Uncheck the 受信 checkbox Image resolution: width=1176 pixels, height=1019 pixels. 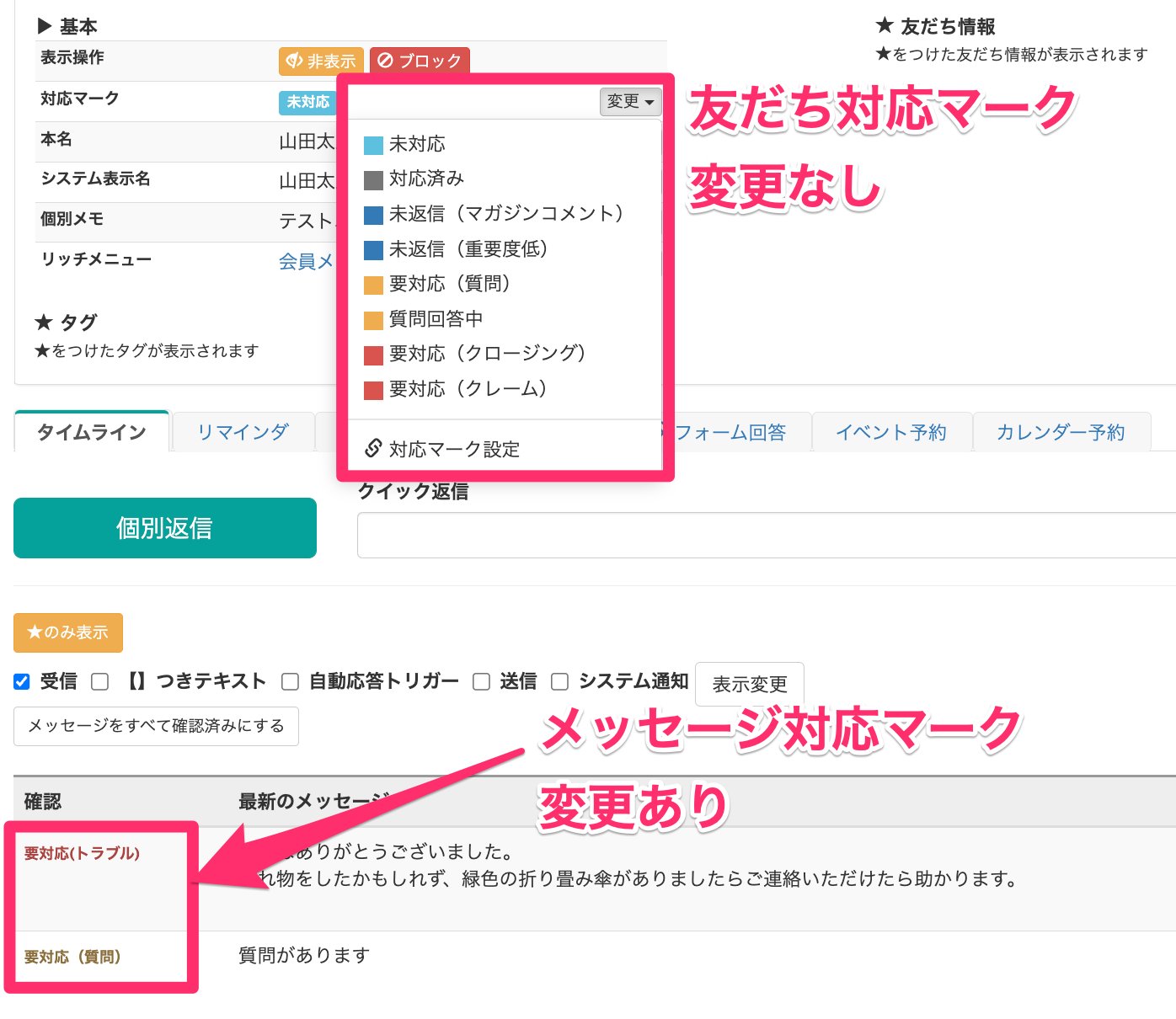(x=21, y=681)
